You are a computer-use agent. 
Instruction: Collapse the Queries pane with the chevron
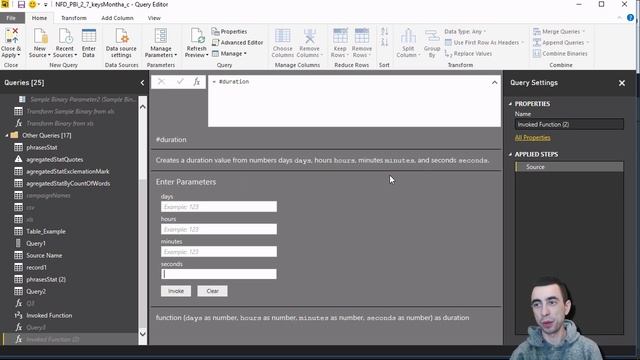click(x=142, y=83)
